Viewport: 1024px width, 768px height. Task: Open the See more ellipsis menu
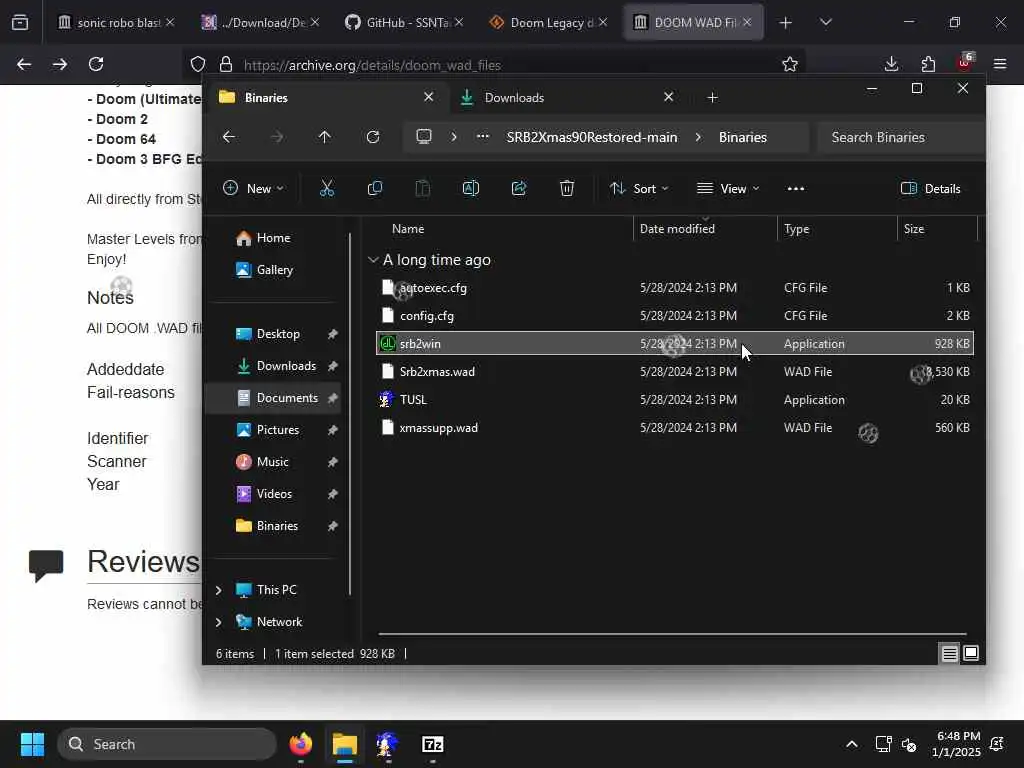(x=795, y=189)
